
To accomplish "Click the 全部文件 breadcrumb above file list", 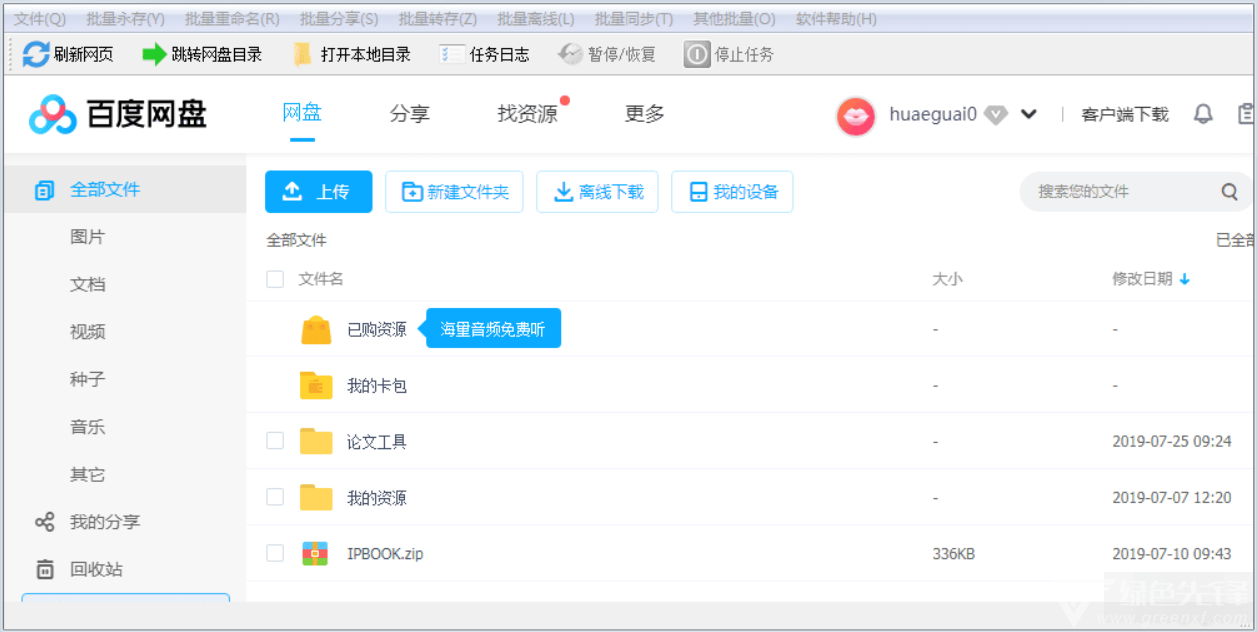I will pos(296,240).
